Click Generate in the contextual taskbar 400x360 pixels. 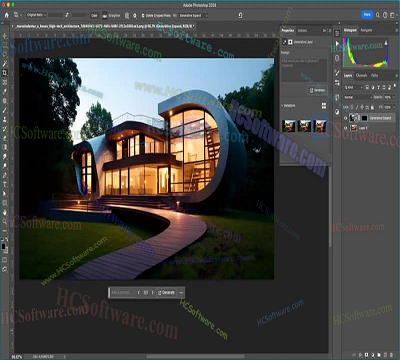click(166, 293)
